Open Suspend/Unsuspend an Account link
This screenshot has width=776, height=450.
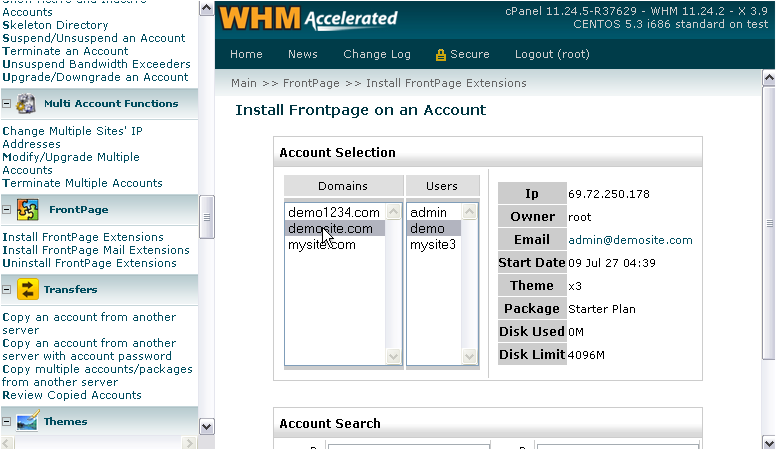point(94,38)
